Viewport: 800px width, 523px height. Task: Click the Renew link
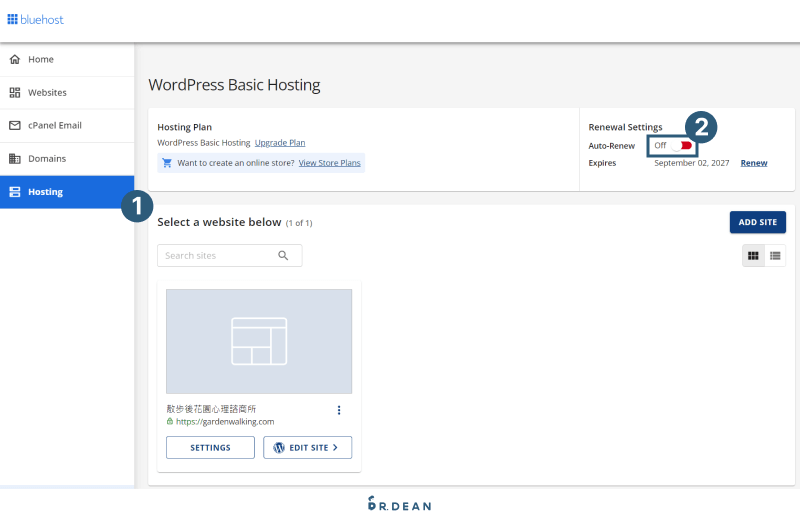(x=754, y=163)
